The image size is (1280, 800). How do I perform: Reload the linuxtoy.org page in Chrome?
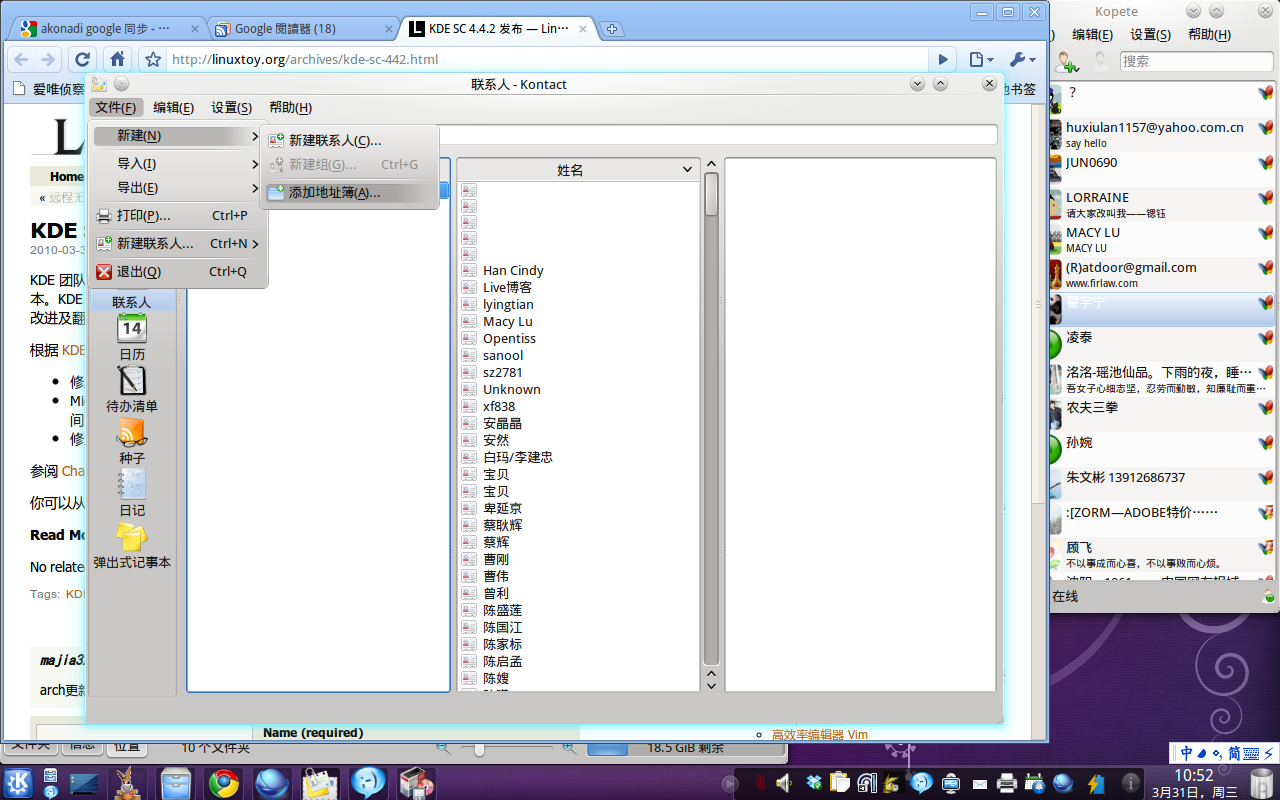click(83, 59)
